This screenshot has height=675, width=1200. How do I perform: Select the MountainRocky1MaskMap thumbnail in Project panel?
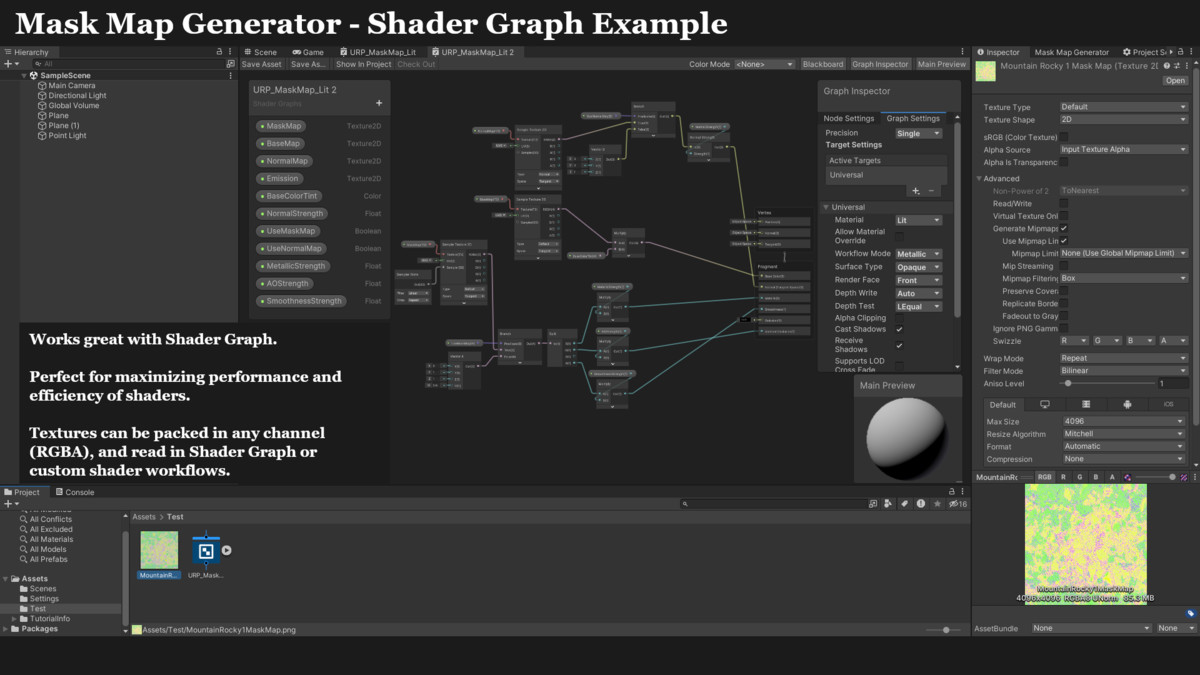(x=159, y=550)
